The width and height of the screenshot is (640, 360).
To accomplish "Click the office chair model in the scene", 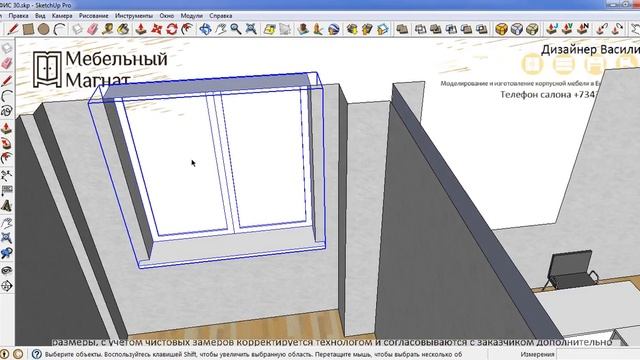I will tap(570, 270).
